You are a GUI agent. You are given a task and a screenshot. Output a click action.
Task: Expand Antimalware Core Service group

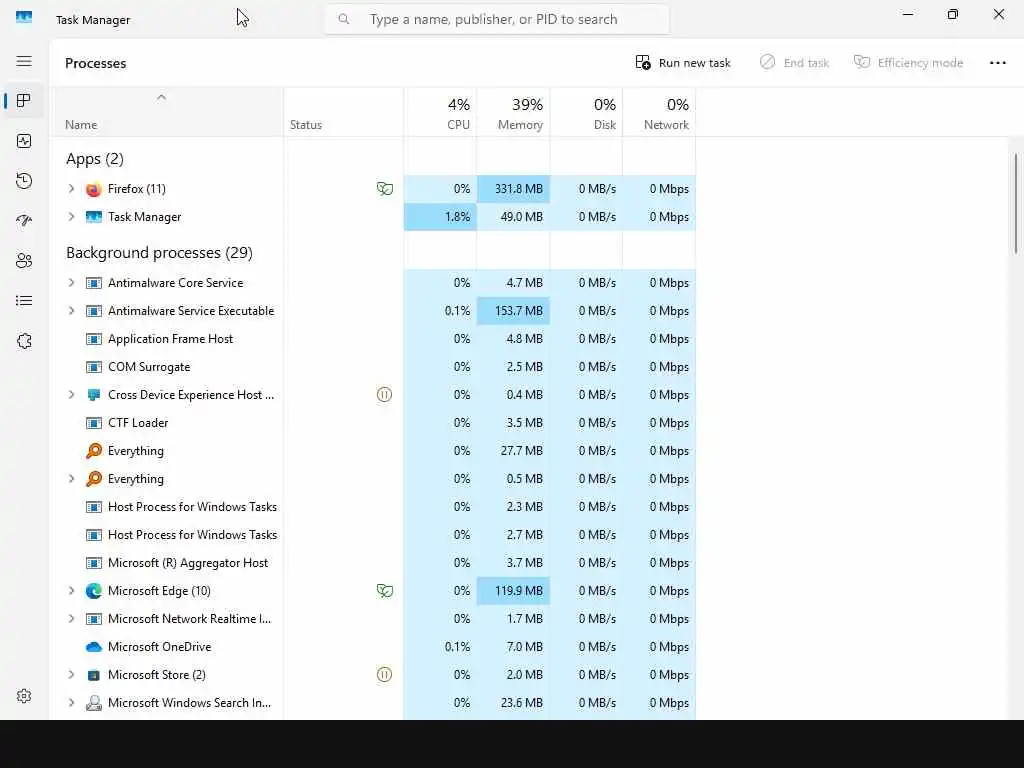[x=71, y=283]
